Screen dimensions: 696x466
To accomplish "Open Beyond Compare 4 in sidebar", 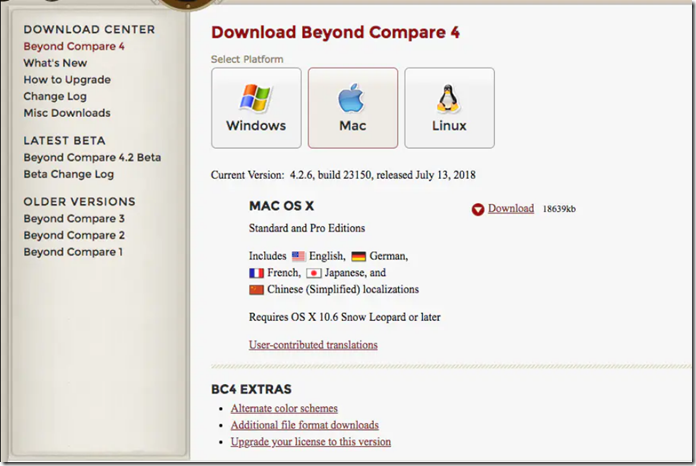I will pos(74,46).
